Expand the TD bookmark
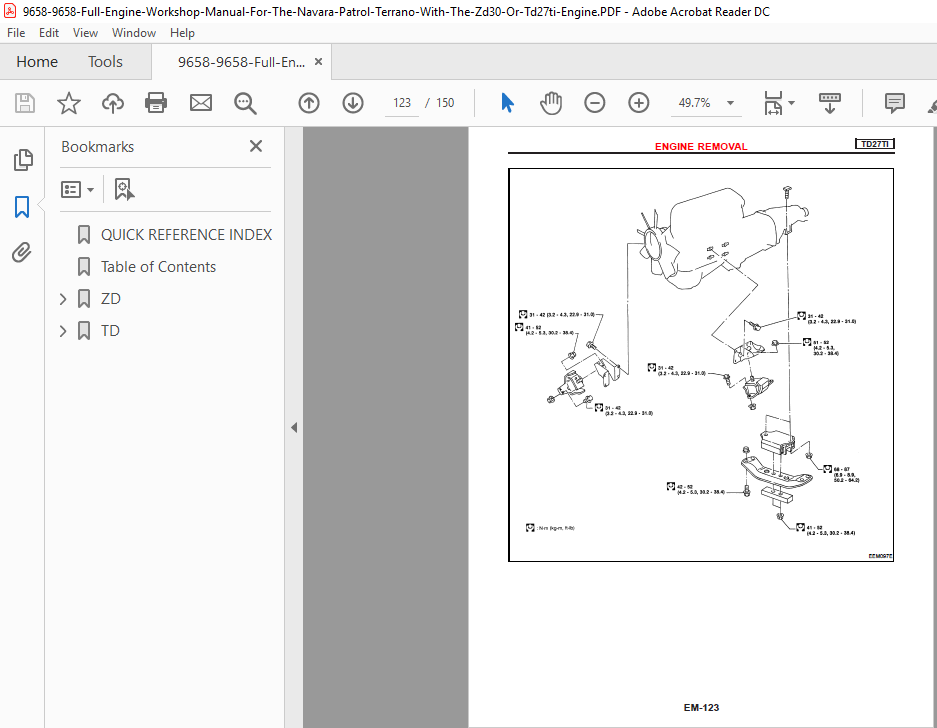 point(63,331)
